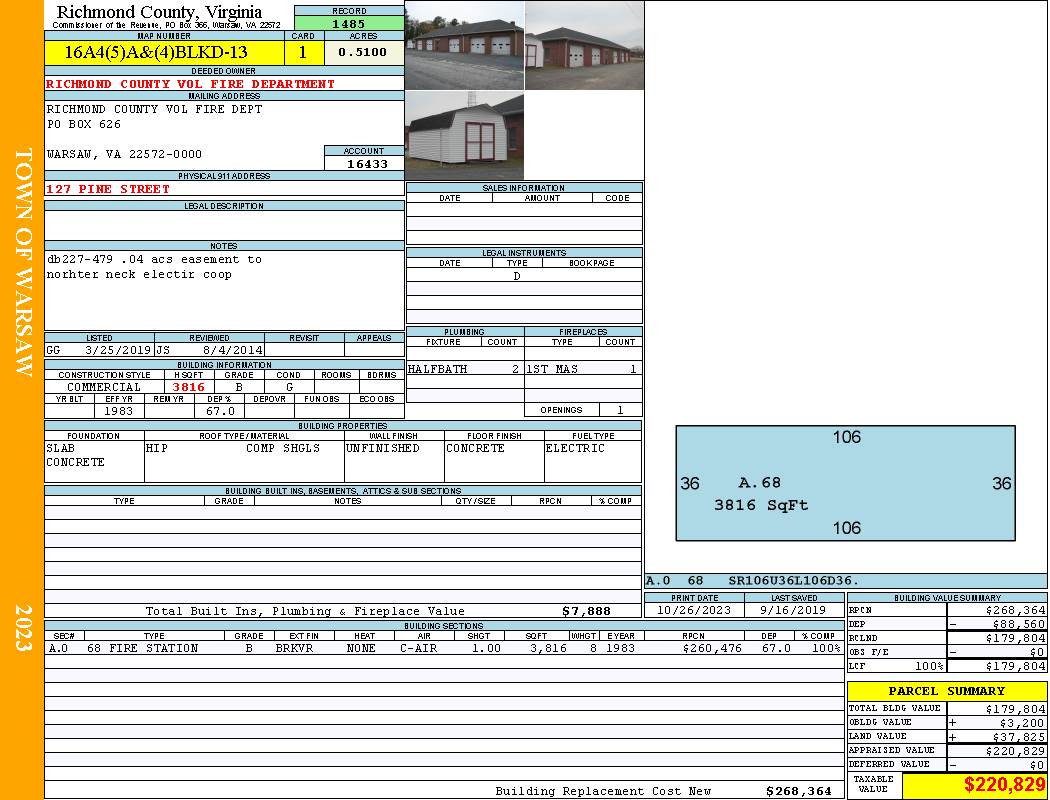Select the deeded owner name in red
Screen dimensions: 1050x800
coord(190,84)
